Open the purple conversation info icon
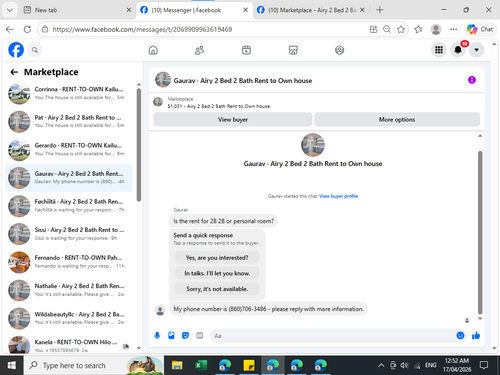 [x=472, y=80]
